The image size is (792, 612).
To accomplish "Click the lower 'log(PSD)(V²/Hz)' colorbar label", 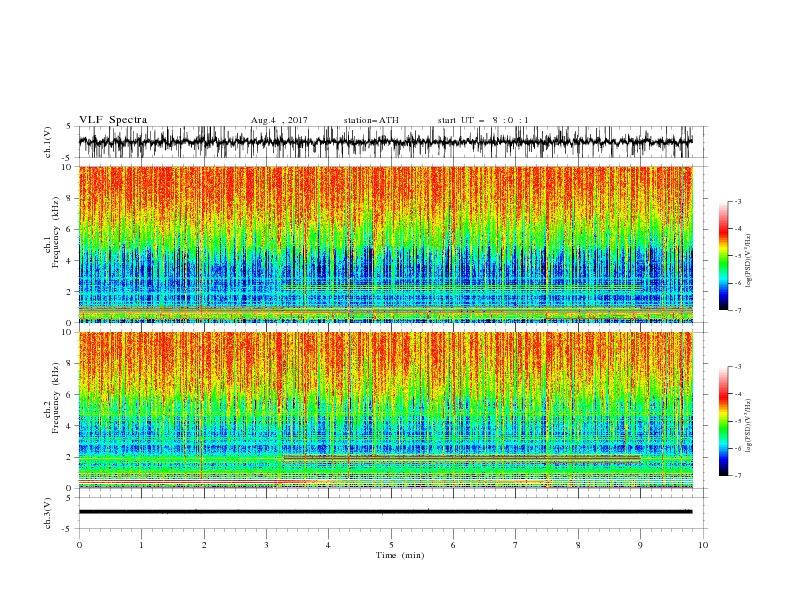I will click(x=749, y=426).
